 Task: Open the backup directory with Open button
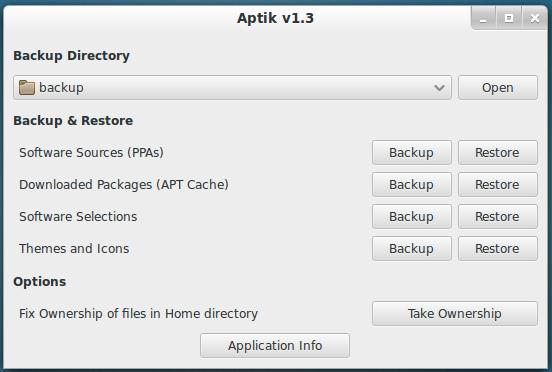click(x=498, y=88)
